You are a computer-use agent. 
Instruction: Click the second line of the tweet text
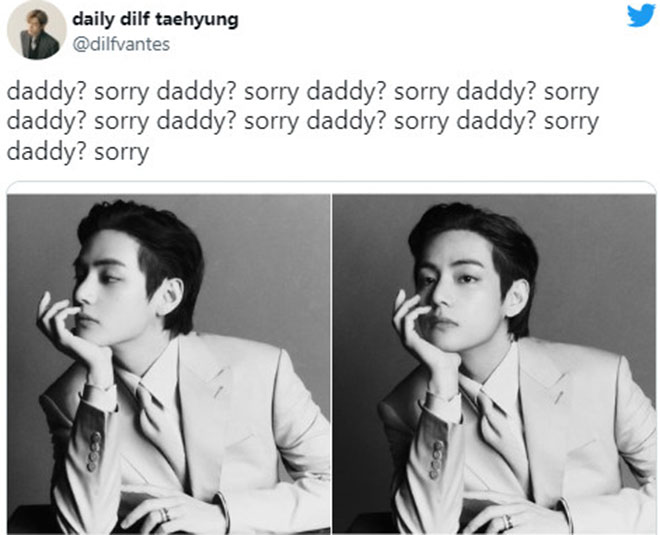303,122
